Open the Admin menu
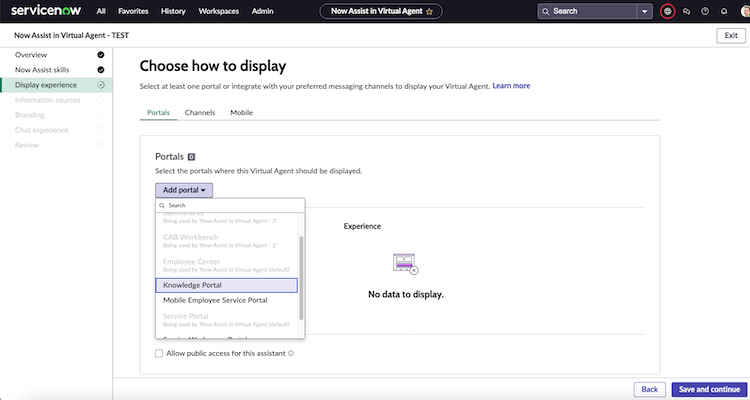750x400 pixels. (x=263, y=11)
